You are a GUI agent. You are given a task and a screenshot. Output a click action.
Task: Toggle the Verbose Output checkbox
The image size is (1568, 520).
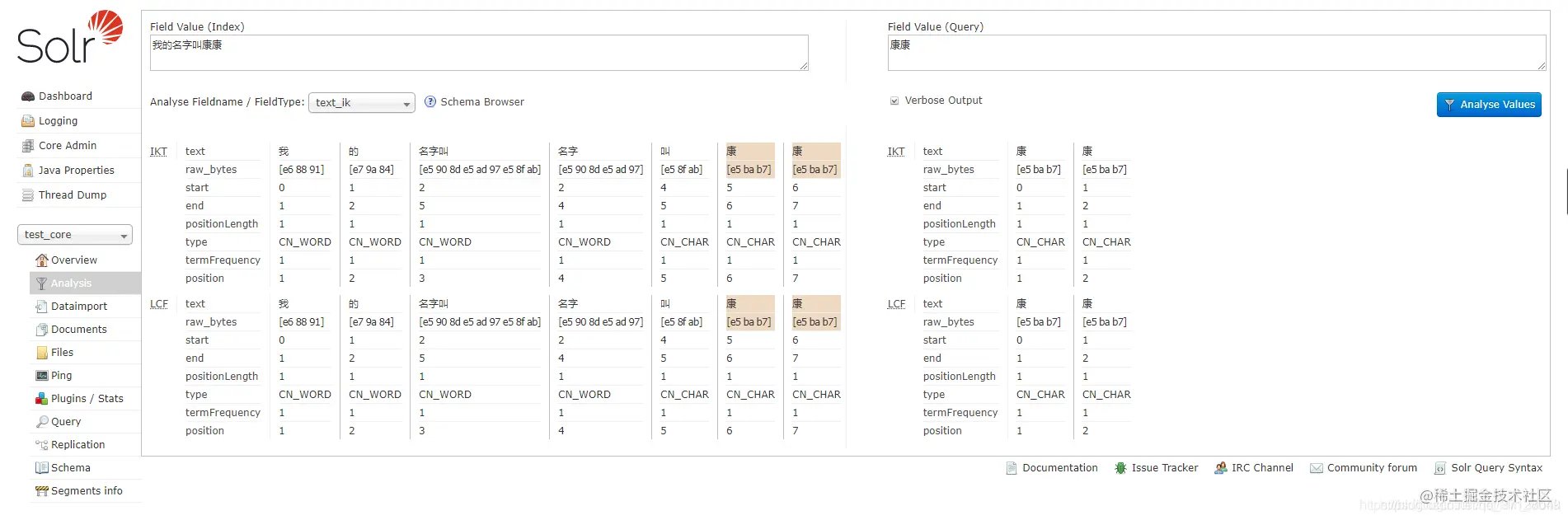(894, 101)
